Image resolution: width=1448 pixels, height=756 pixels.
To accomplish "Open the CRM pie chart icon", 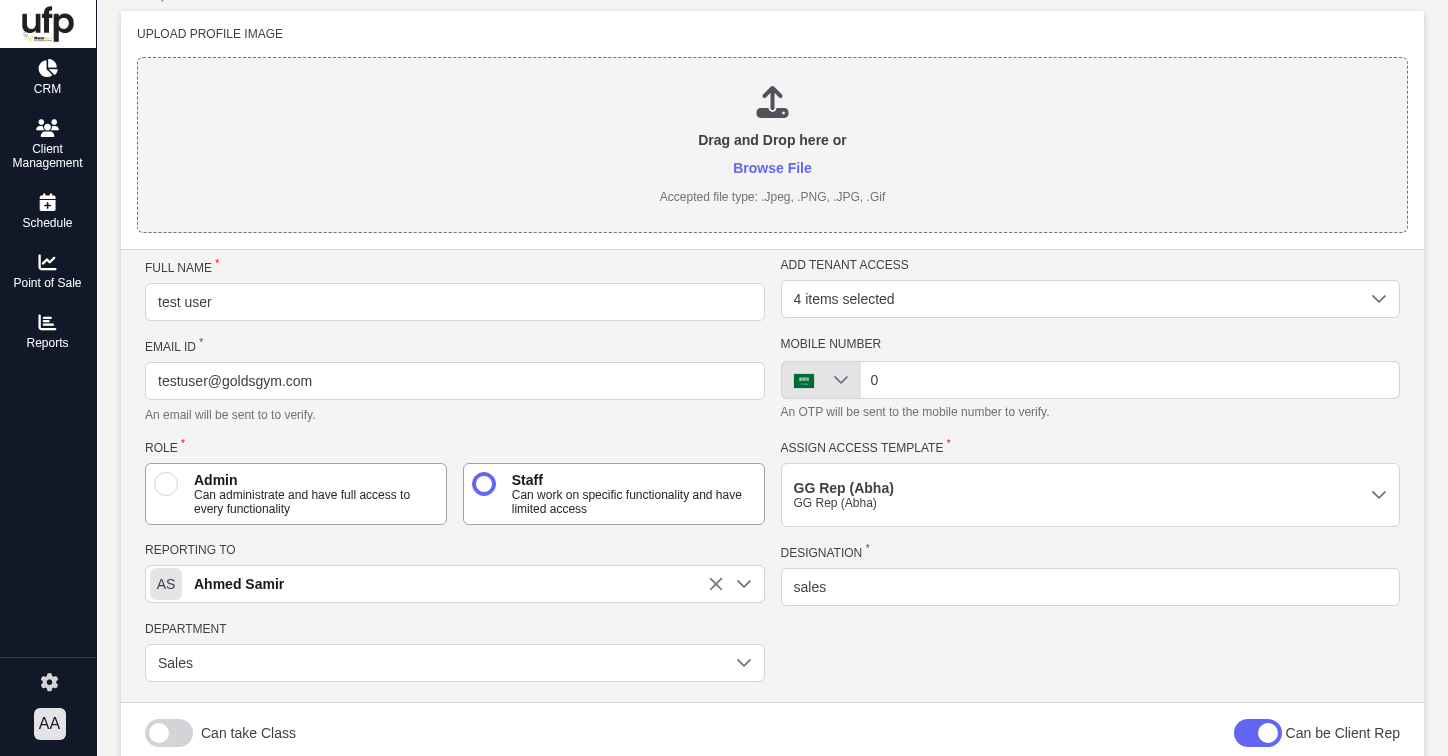I will (47, 68).
